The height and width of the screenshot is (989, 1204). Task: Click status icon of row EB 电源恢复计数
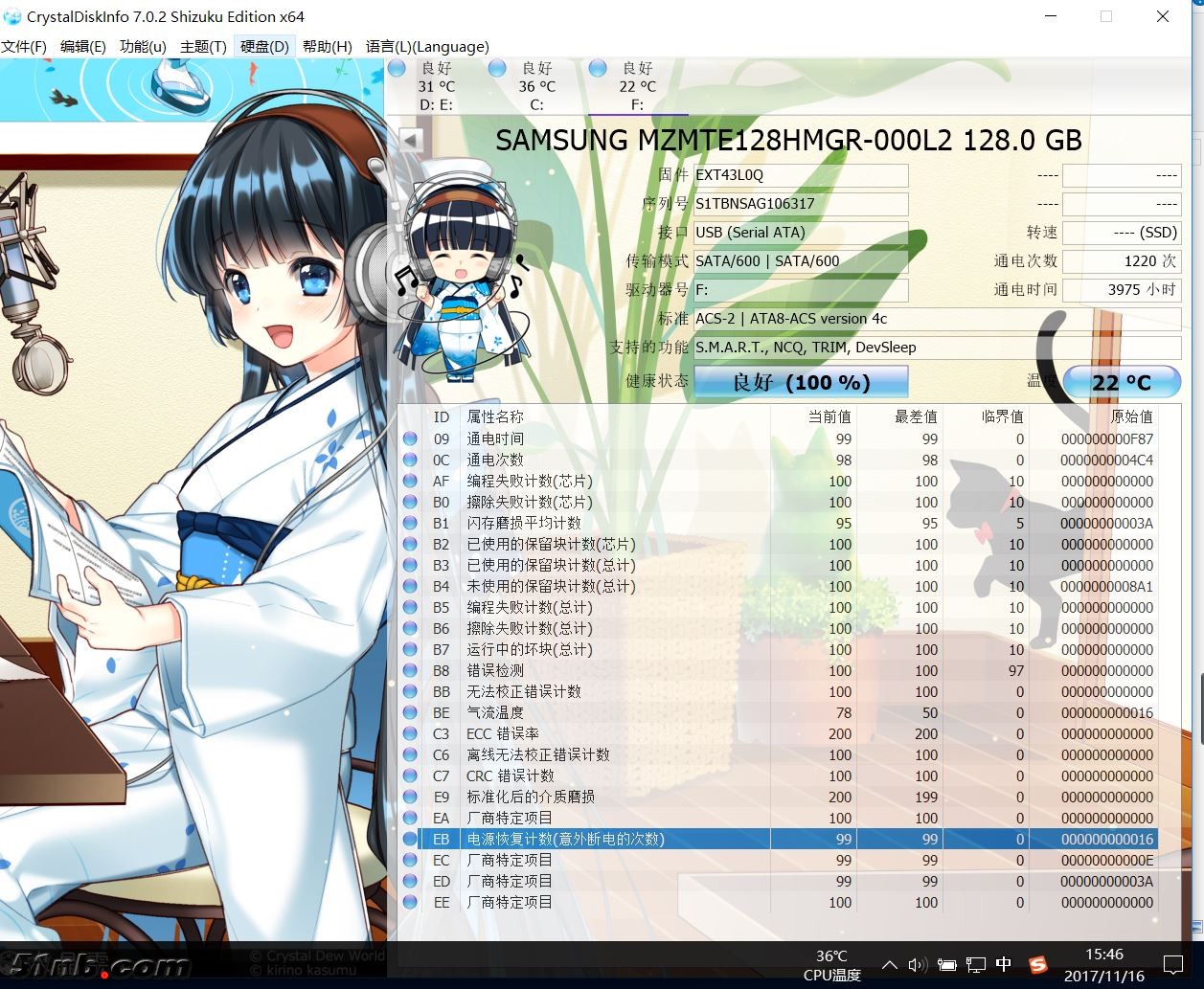[x=411, y=839]
